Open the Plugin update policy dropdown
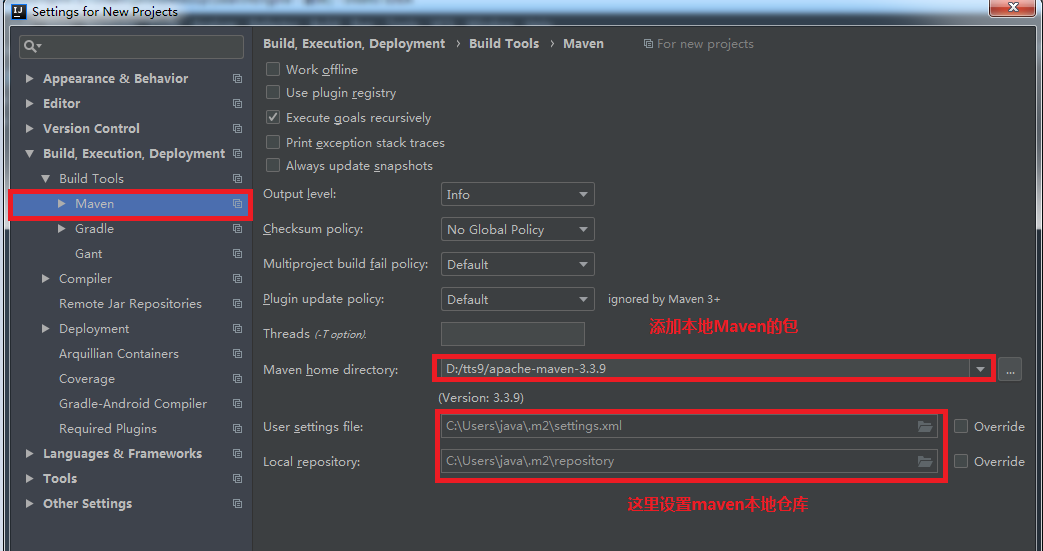1043x551 pixels. click(518, 299)
